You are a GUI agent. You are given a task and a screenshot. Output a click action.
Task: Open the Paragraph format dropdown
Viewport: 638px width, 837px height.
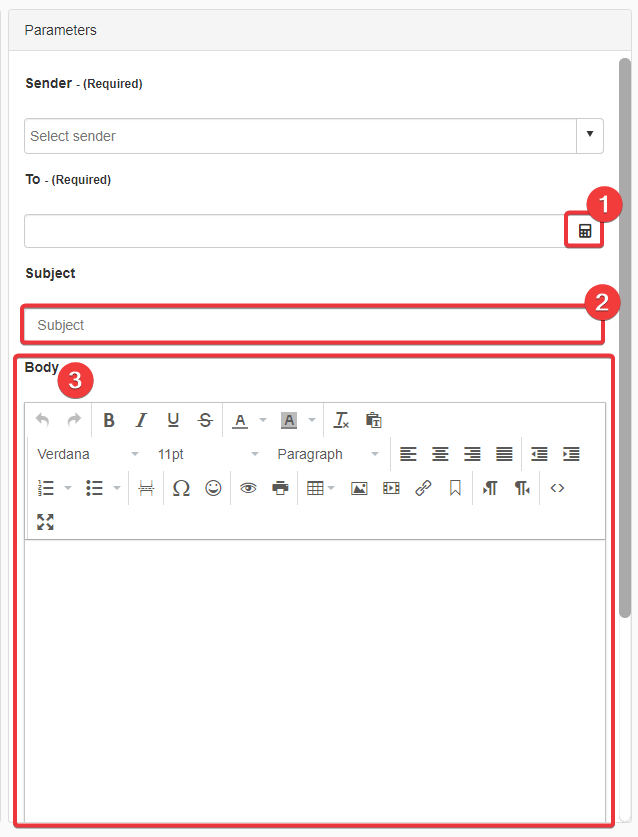click(x=328, y=454)
